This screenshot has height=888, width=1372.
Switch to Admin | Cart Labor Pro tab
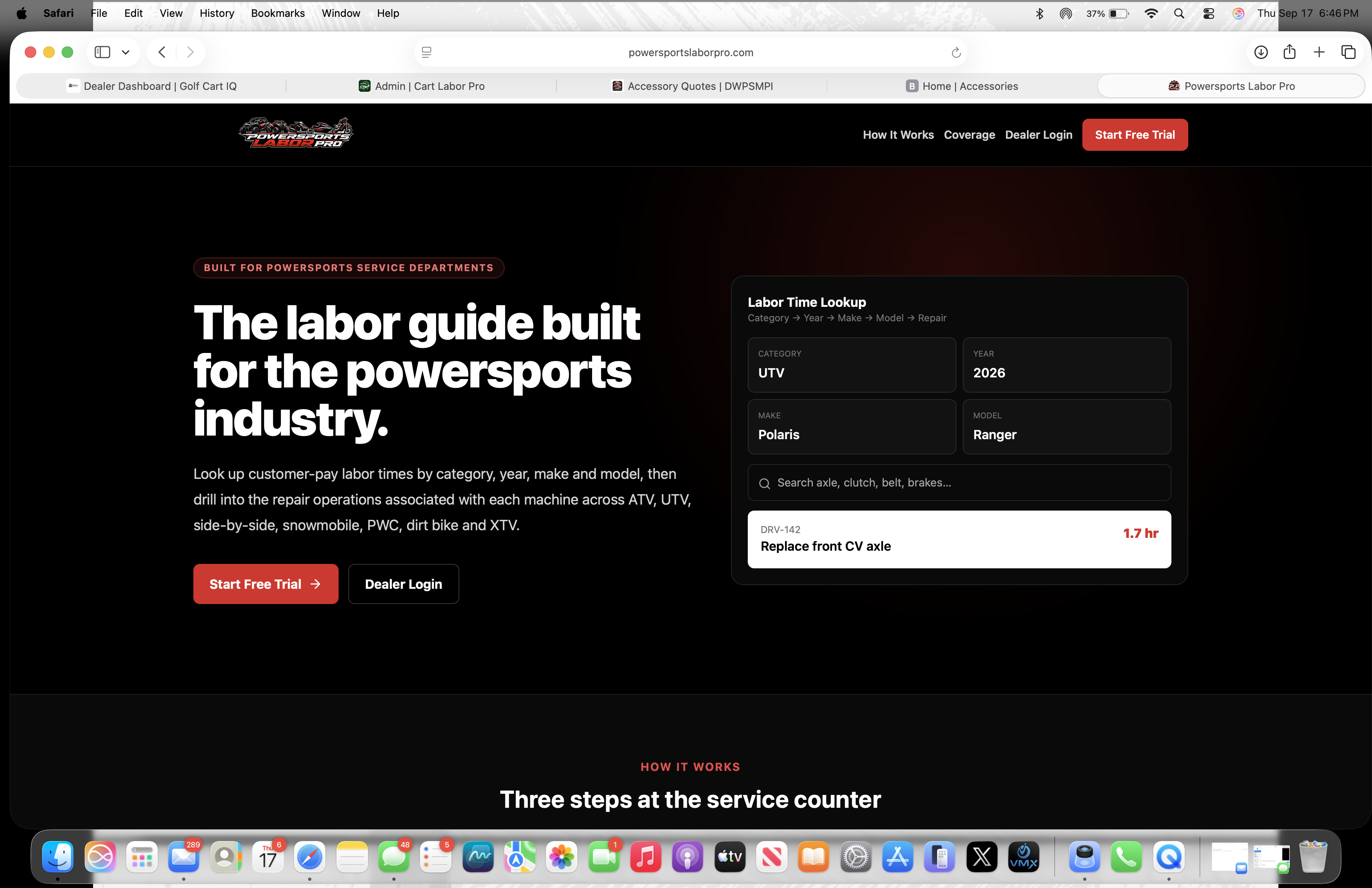click(421, 86)
